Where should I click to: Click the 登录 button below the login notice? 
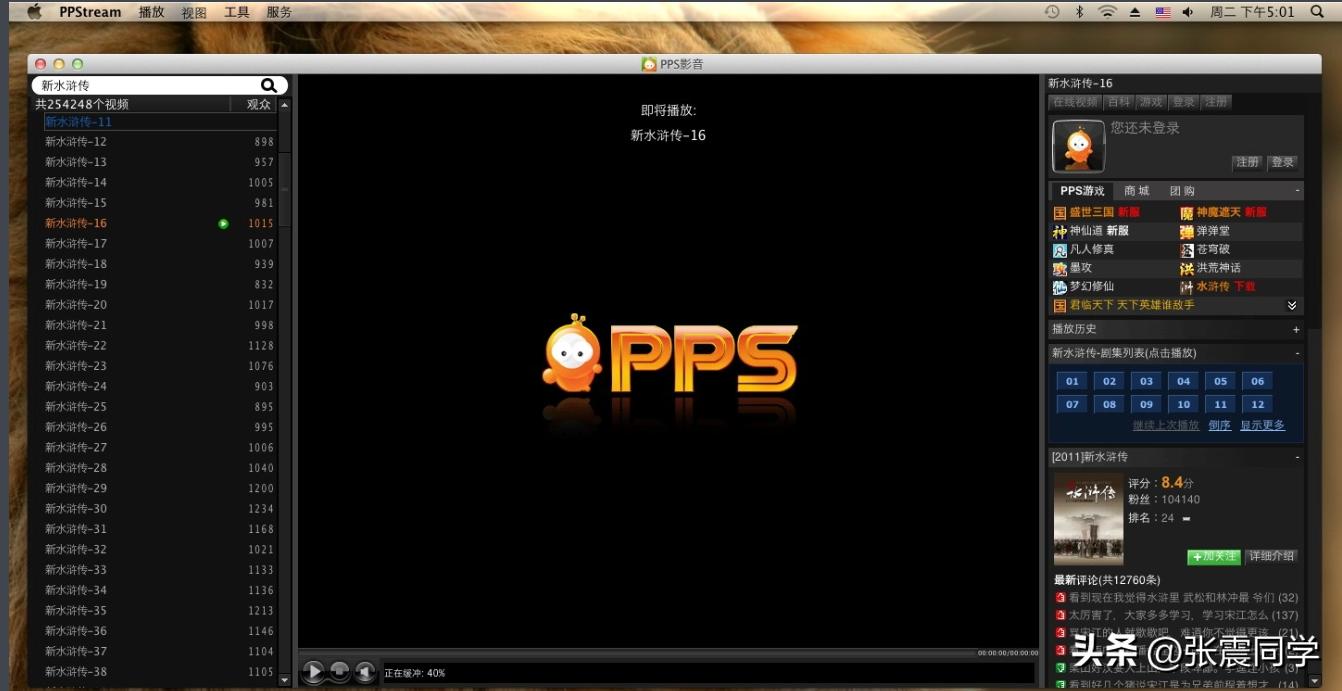pos(1282,162)
